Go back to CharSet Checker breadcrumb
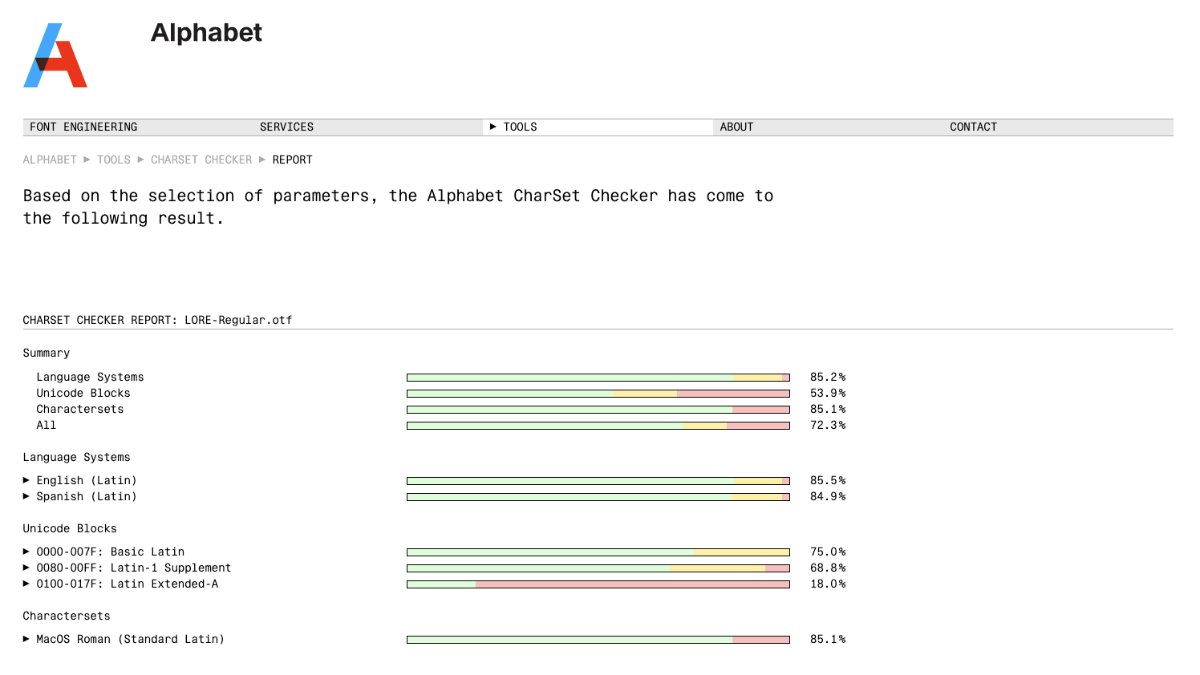Viewport: 1200px width, 675px height. (x=201, y=160)
